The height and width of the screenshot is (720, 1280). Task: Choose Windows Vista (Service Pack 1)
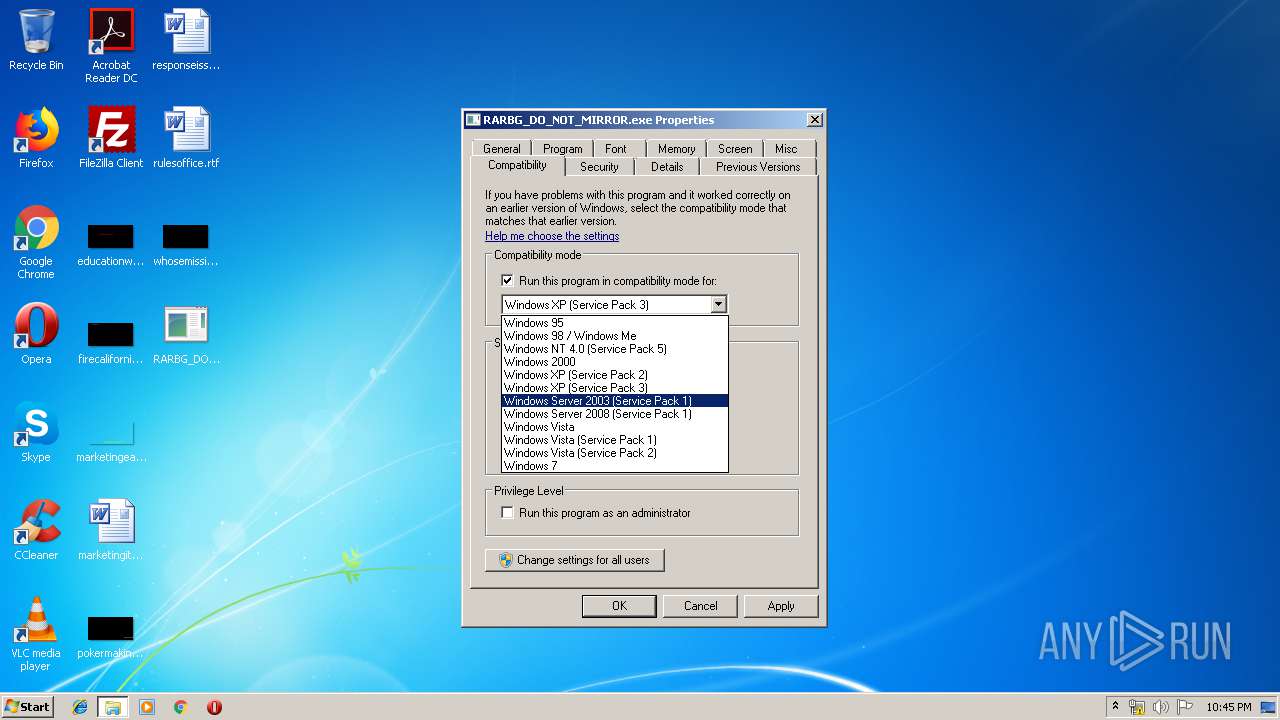pos(614,440)
